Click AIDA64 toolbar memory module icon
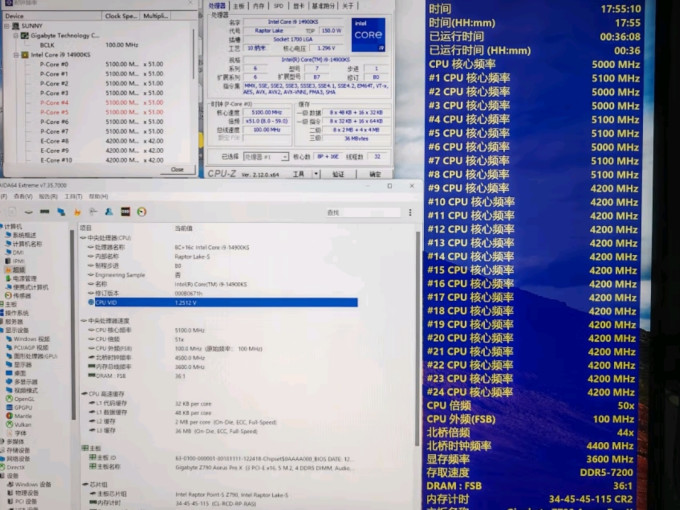Image resolution: width=680 pixels, height=510 pixels. pos(44,212)
